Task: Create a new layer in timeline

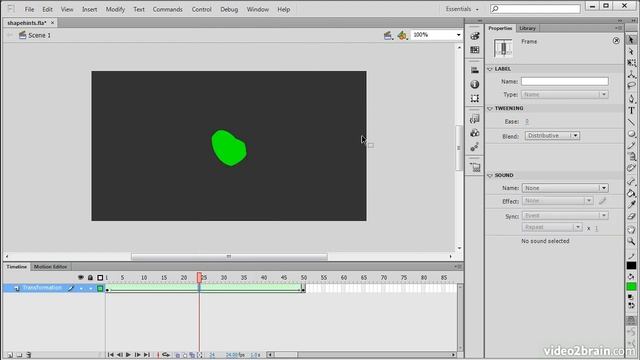Action: point(10,355)
